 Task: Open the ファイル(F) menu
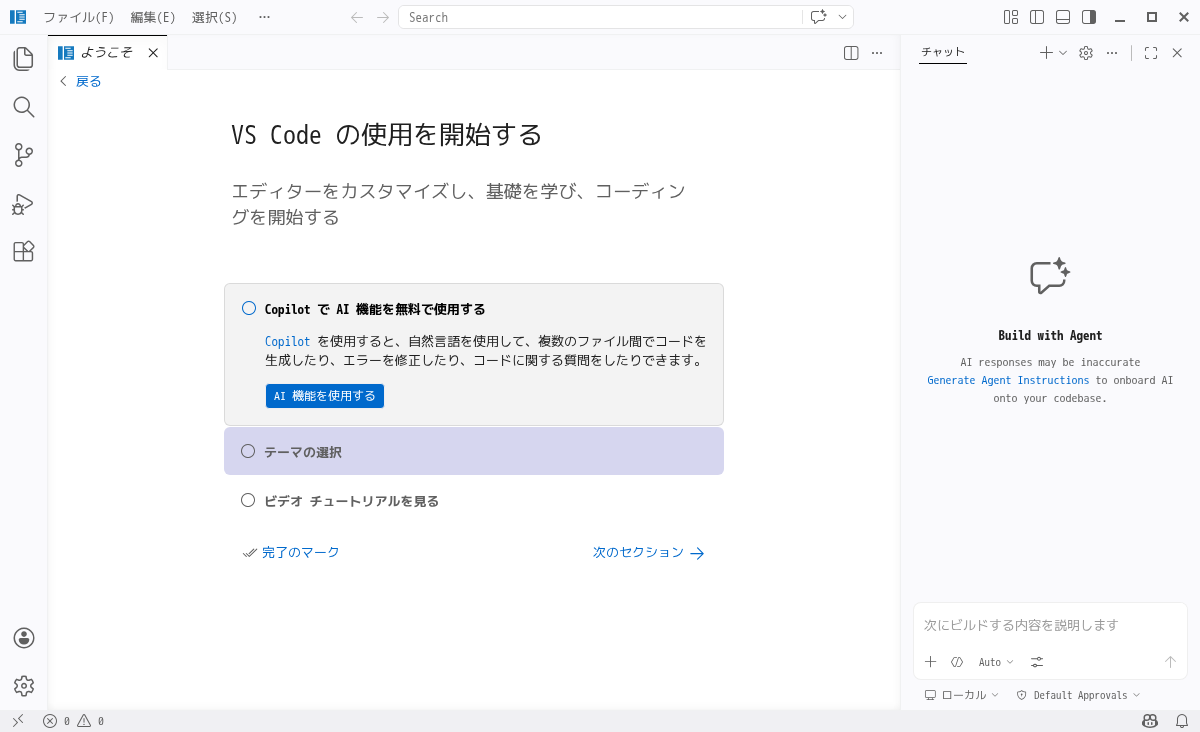pyautogui.click(x=78, y=17)
